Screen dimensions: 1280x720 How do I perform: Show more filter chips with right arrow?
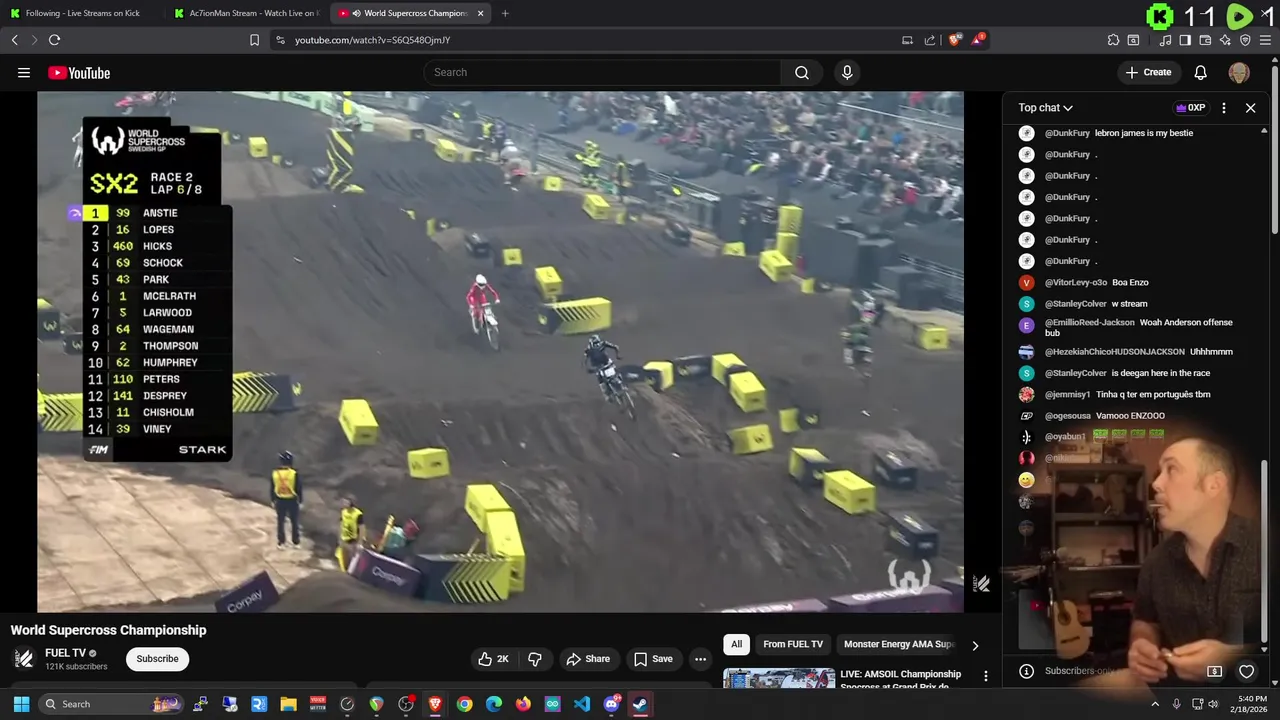coord(975,645)
